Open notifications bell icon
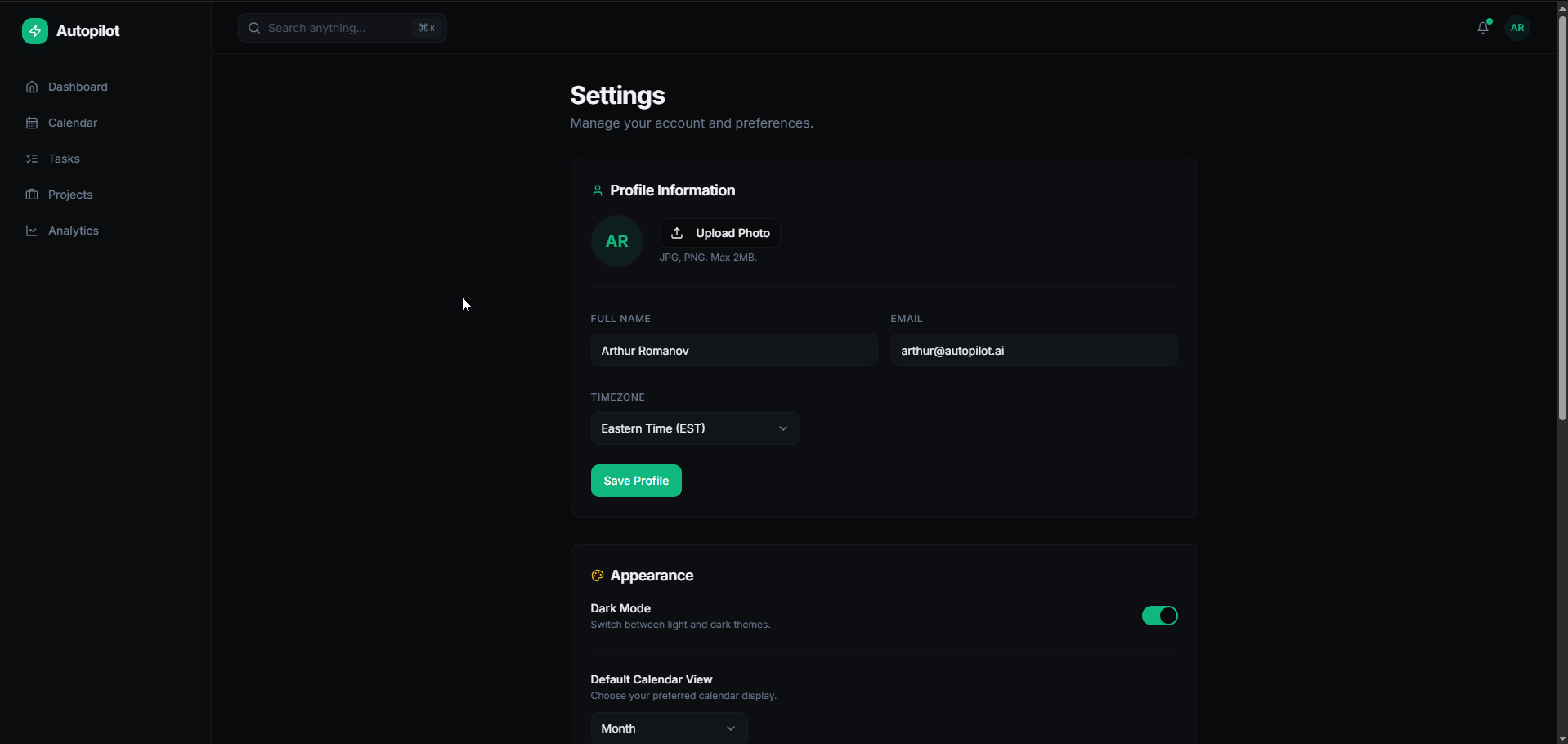 point(1482,28)
